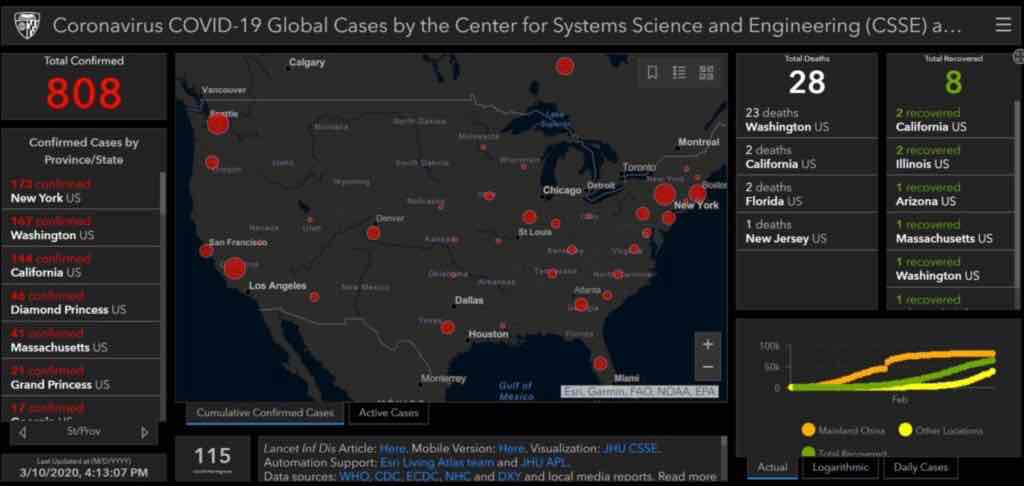The image size is (1024, 486).
Task: Open the DXY data source link
Action: tap(509, 476)
